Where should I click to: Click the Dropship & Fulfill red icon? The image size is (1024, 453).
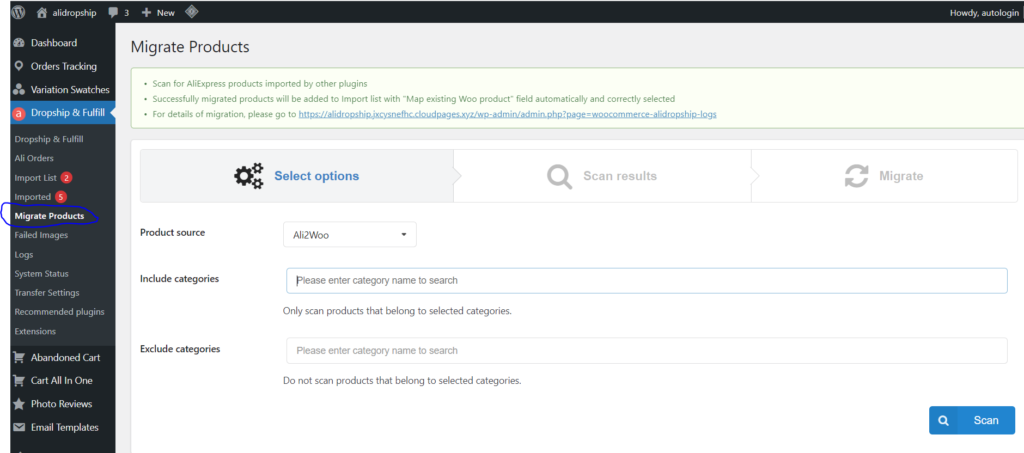point(19,114)
